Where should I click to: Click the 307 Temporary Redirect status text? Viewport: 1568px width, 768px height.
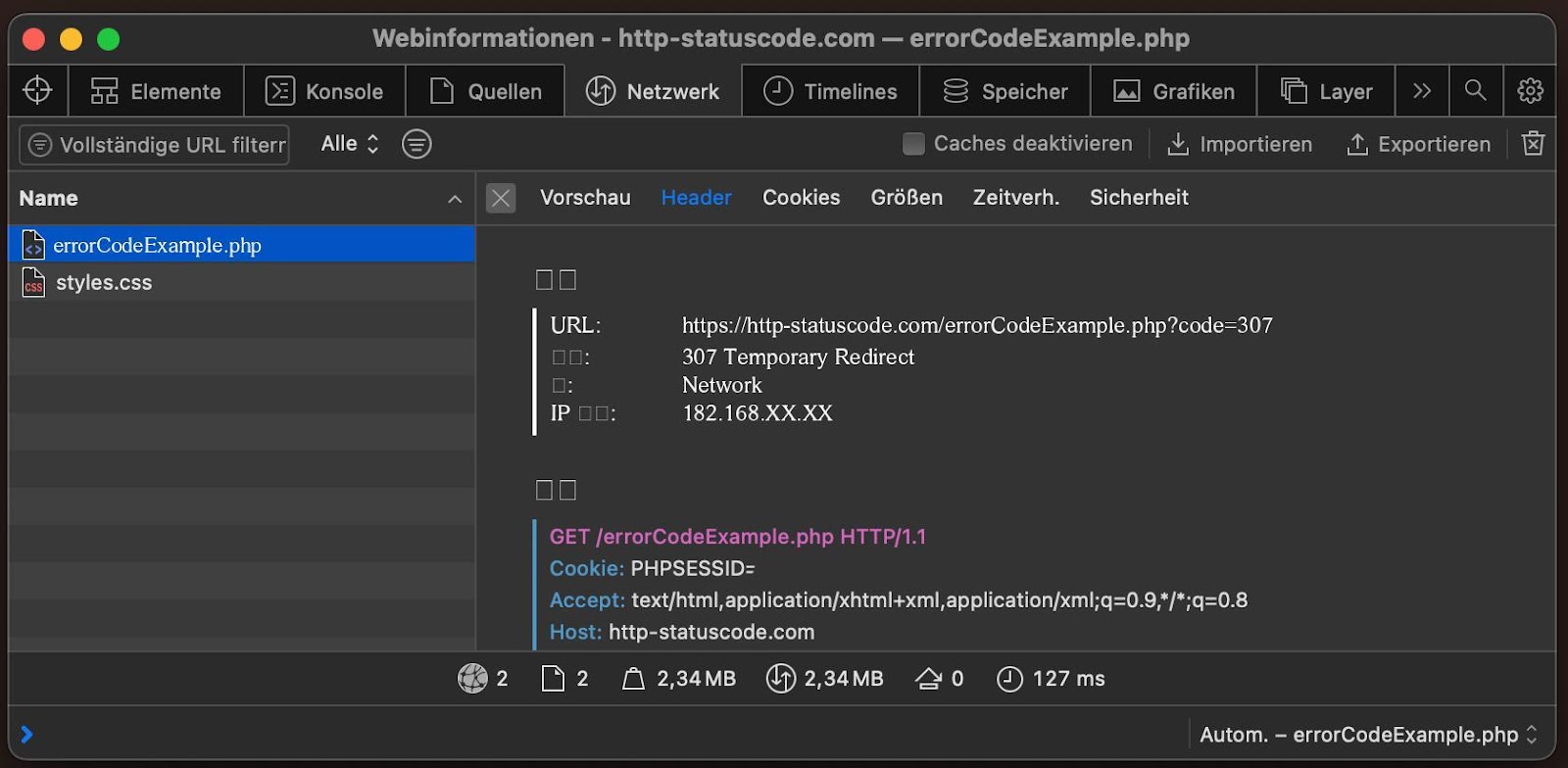click(798, 357)
